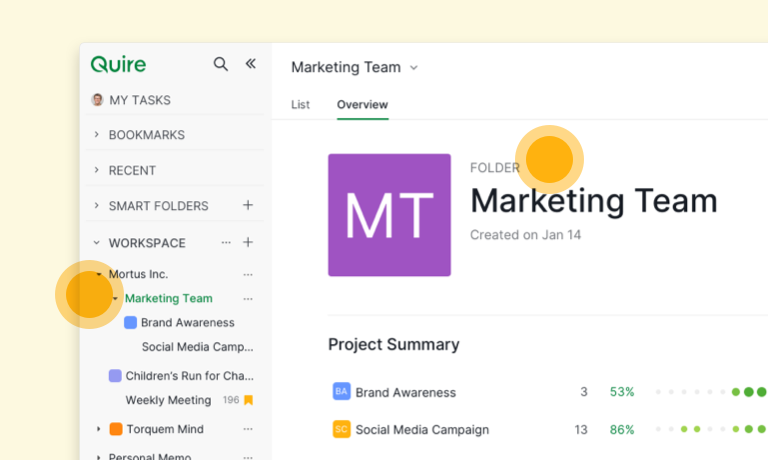This screenshot has height=460, width=768.
Task: Expand the Torquem Mind tree arrow
Action: click(98, 429)
